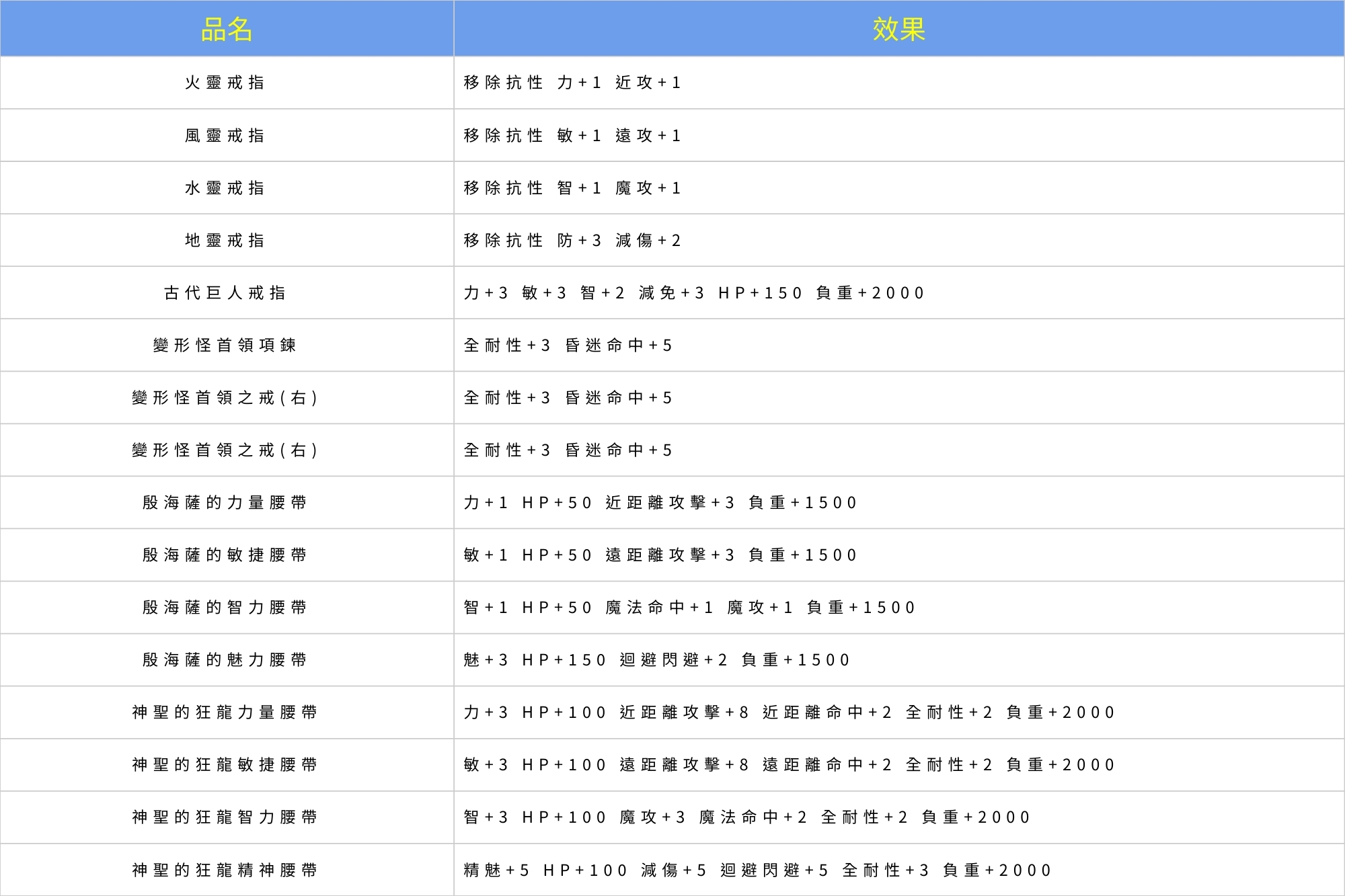Select the 殷海薩的魅力腰帶 item name
The height and width of the screenshot is (896, 1345).
[227, 659]
